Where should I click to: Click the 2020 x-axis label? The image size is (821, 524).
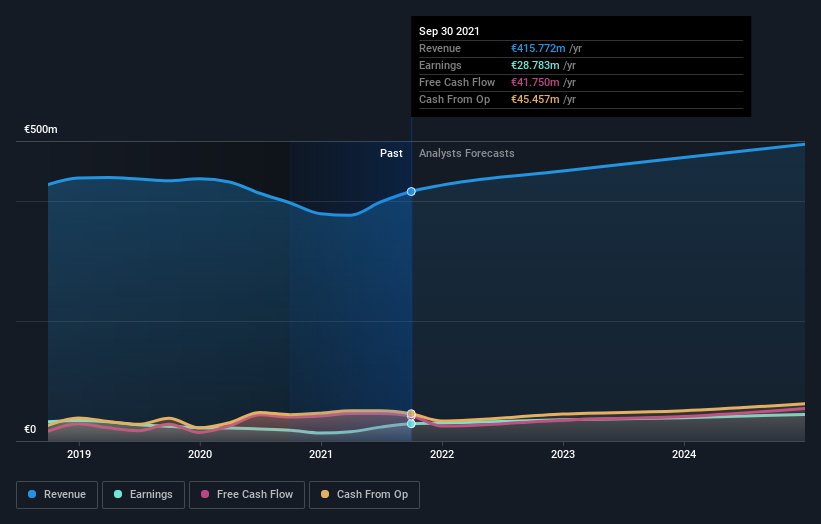pyautogui.click(x=200, y=454)
